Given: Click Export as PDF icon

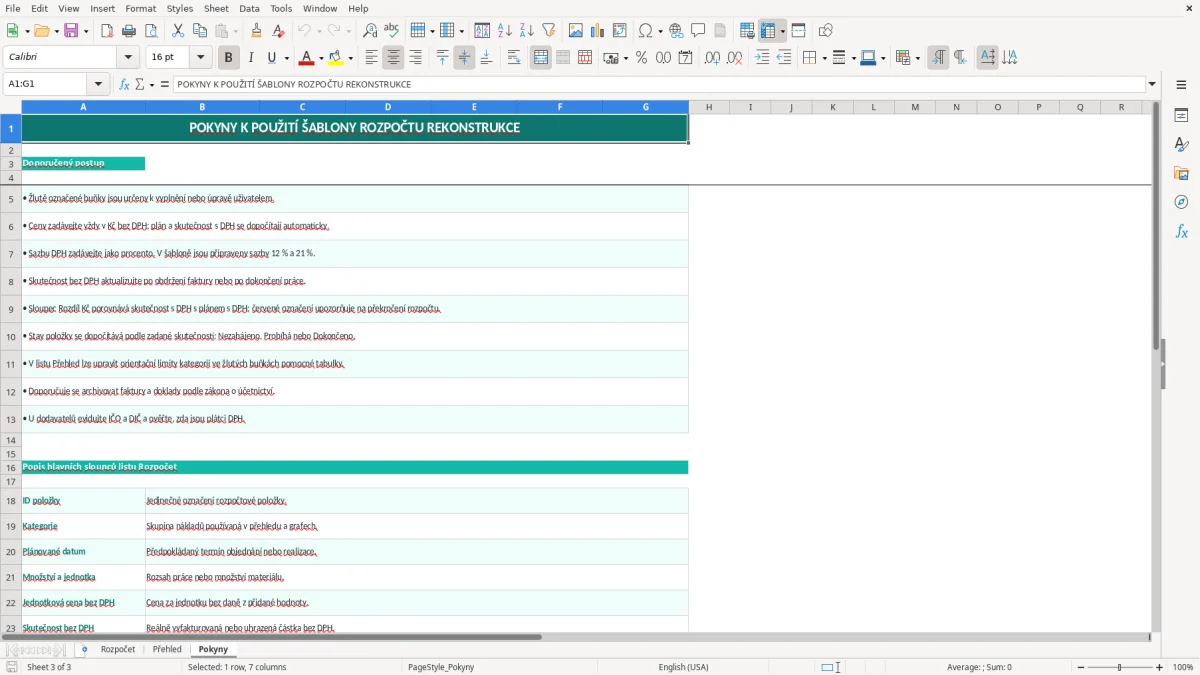Looking at the screenshot, I should click(107, 31).
